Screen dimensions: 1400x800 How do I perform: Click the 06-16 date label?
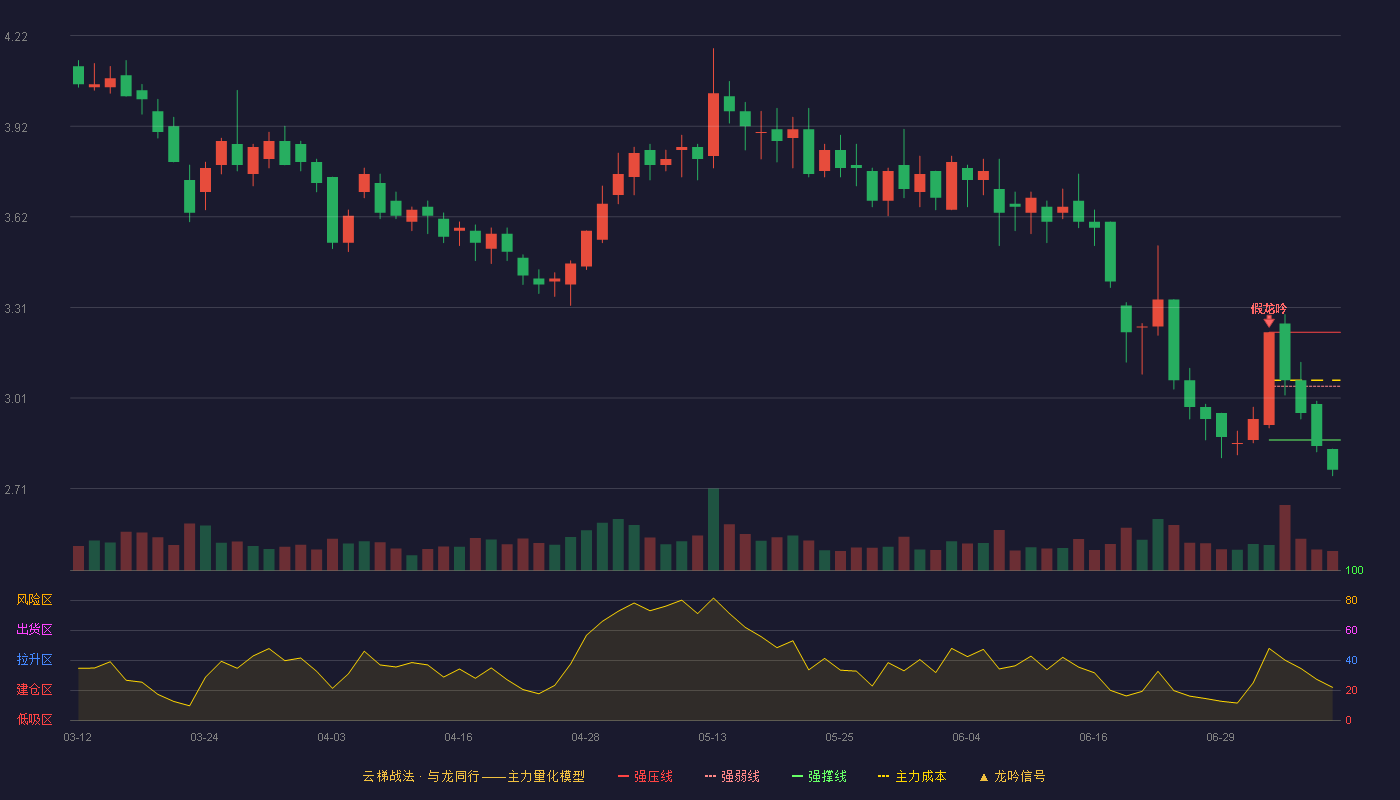(x=1093, y=737)
